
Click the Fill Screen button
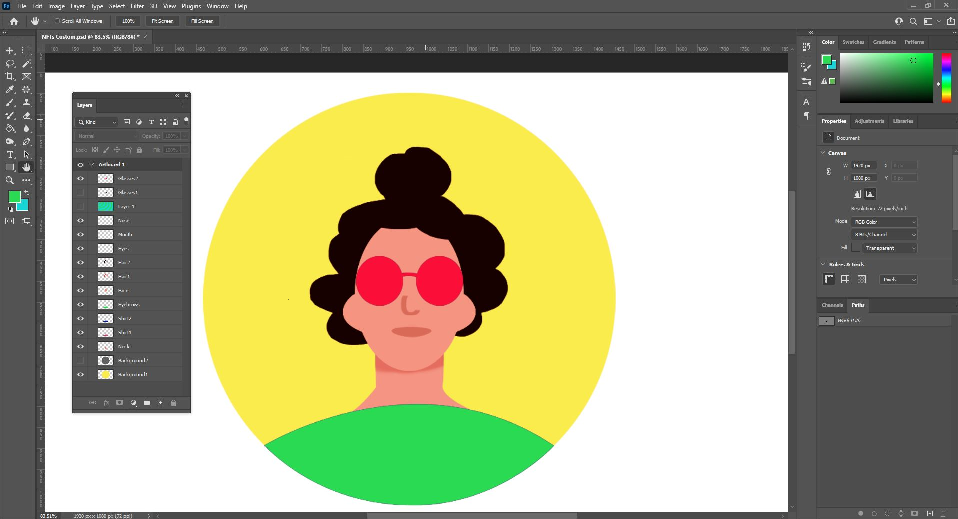pos(202,21)
